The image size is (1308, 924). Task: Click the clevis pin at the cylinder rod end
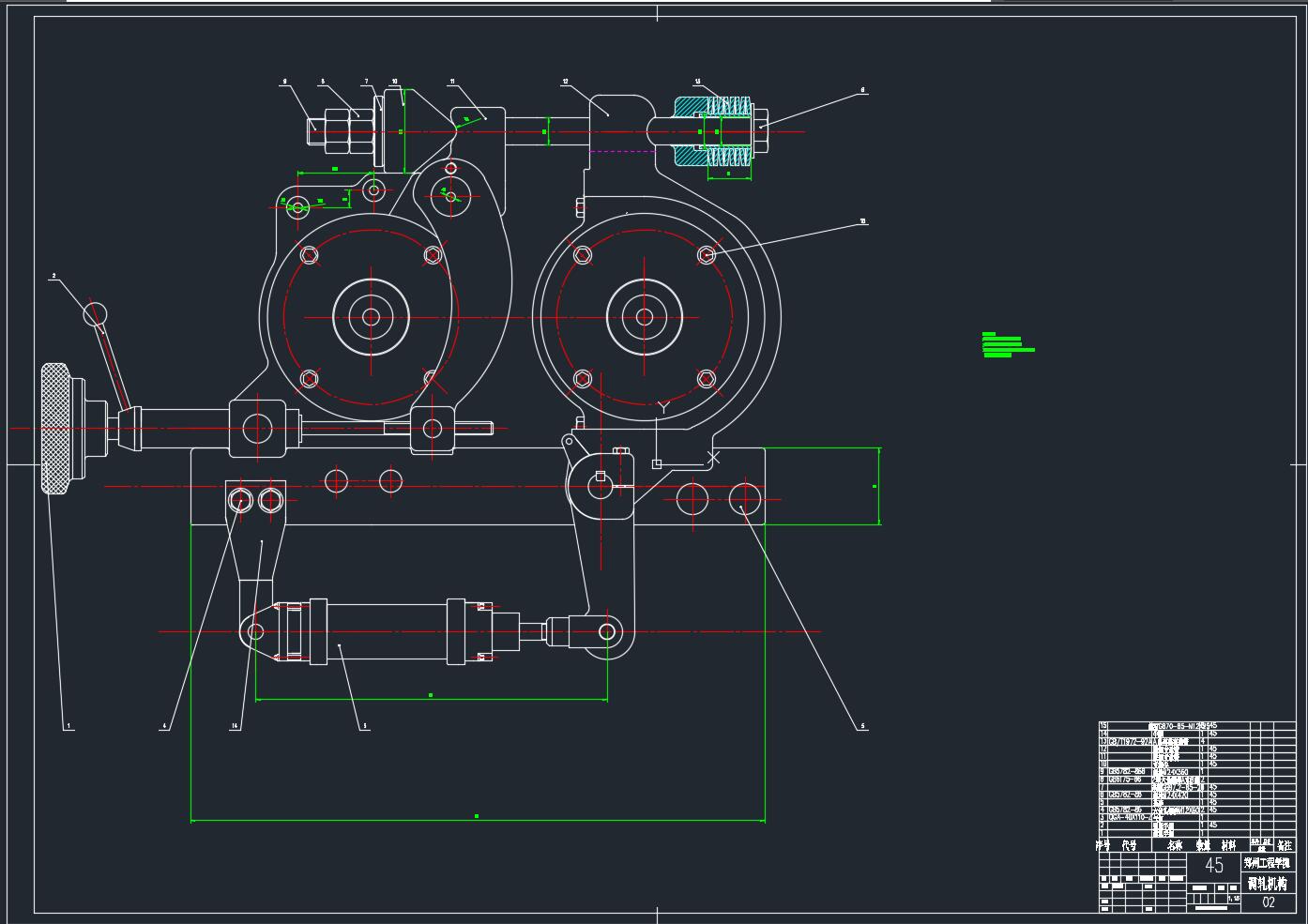(606, 631)
